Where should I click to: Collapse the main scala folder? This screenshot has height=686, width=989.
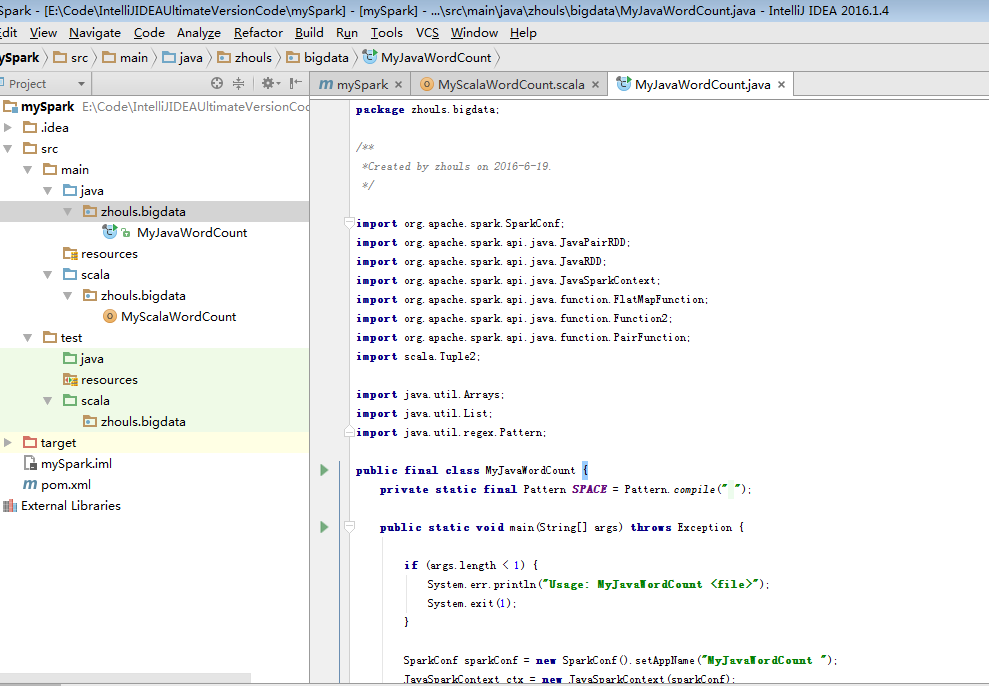click(x=48, y=274)
